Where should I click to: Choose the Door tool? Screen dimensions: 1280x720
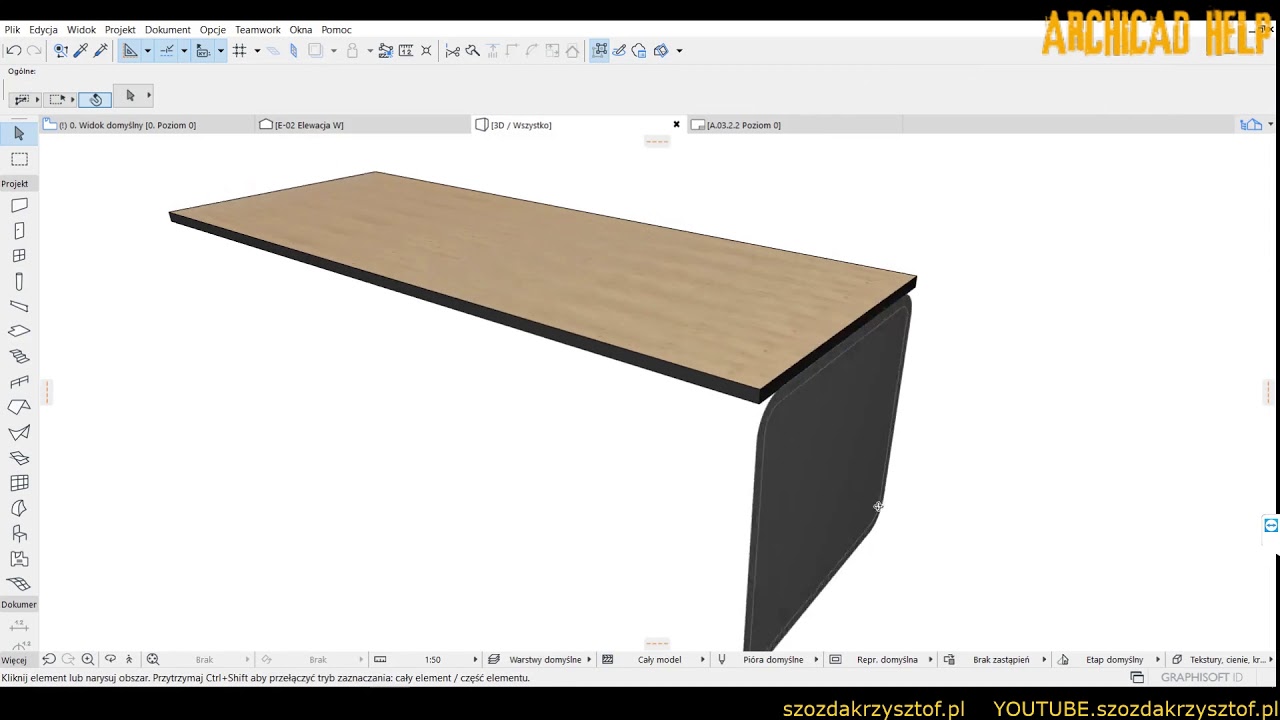pyautogui.click(x=19, y=231)
